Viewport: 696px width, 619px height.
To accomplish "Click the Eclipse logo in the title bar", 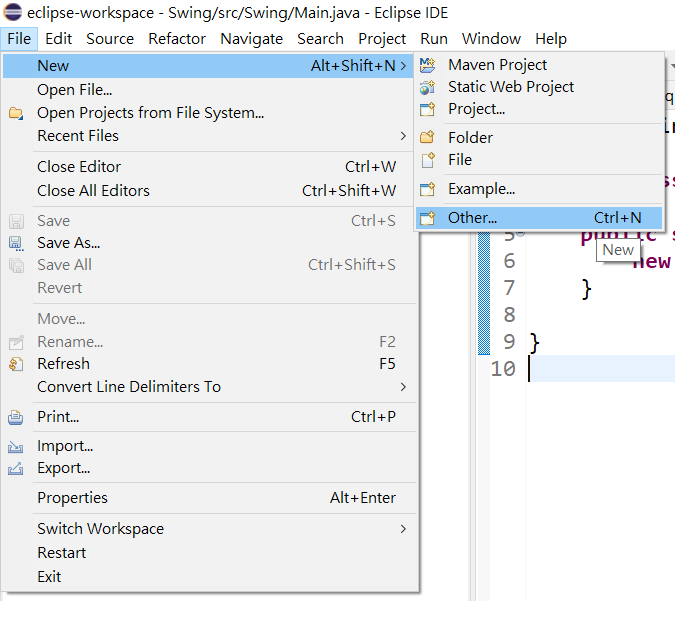I will click(12, 12).
